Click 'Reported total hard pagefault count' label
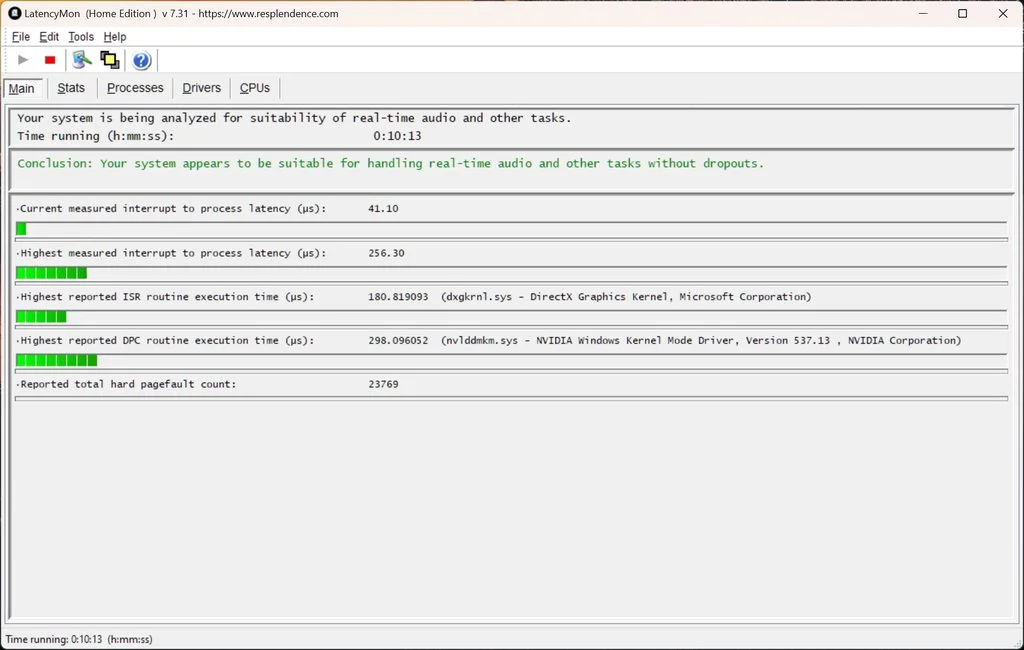This screenshot has height=650, width=1024. pos(128,384)
